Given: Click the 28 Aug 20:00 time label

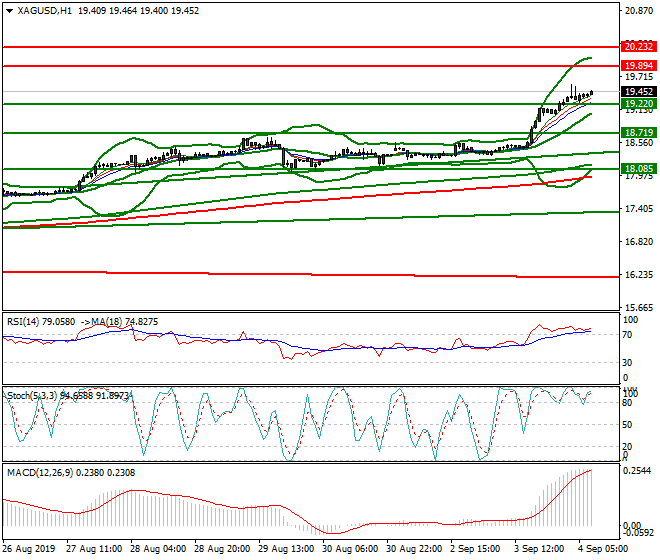Looking at the screenshot, I should [x=222, y=549].
